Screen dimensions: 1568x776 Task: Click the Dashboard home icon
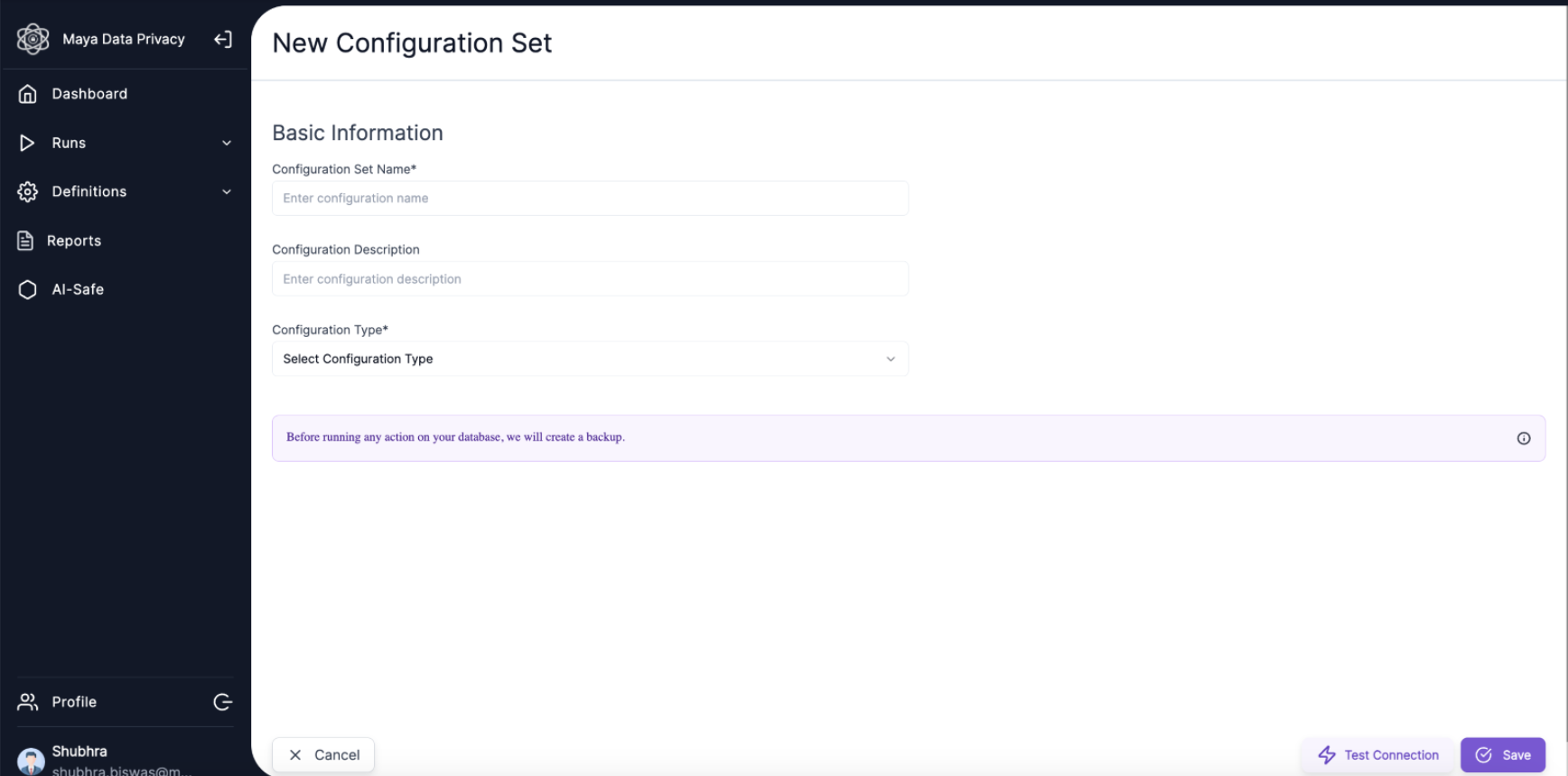(28, 94)
